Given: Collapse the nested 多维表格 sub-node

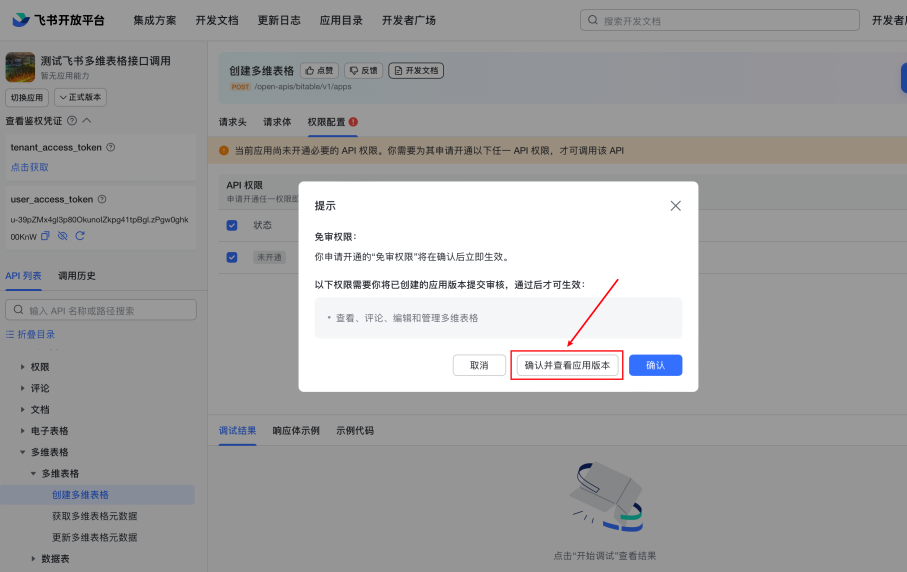Looking at the screenshot, I should point(33,474).
